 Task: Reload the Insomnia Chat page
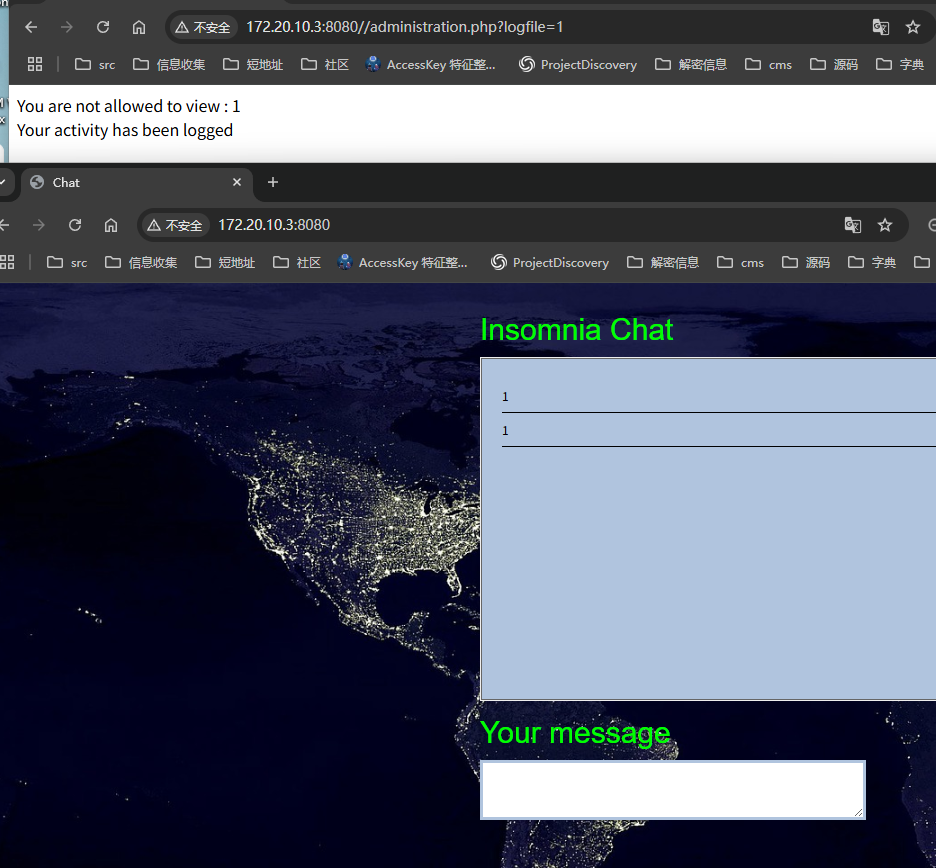pos(74,225)
